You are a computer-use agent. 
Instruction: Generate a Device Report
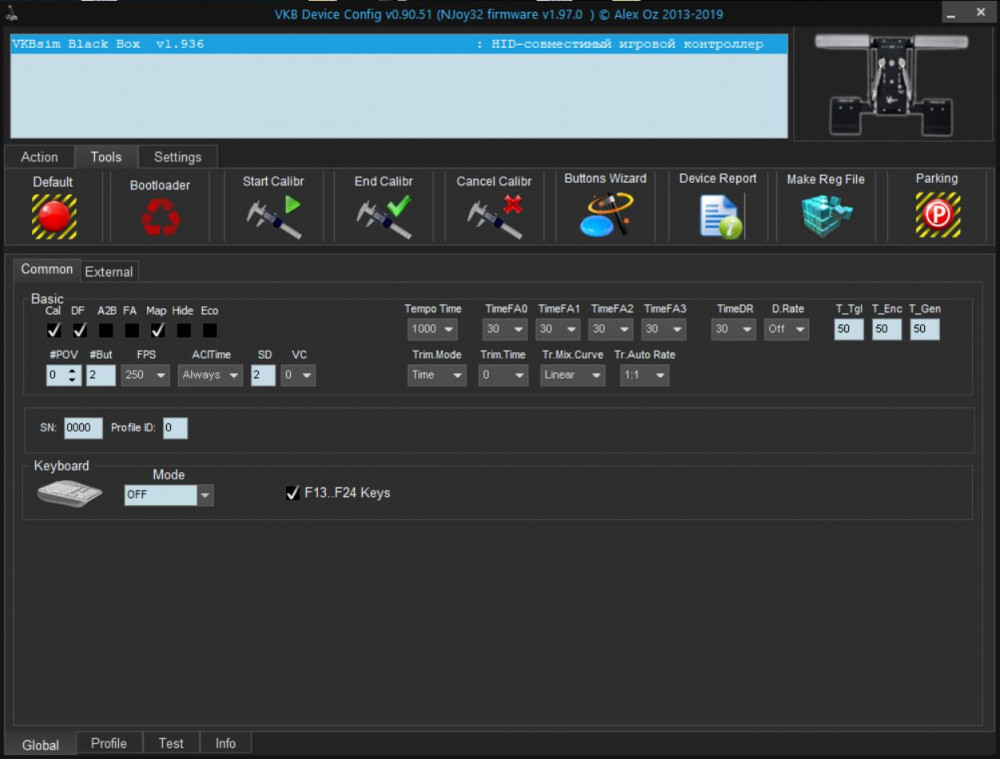(718, 216)
